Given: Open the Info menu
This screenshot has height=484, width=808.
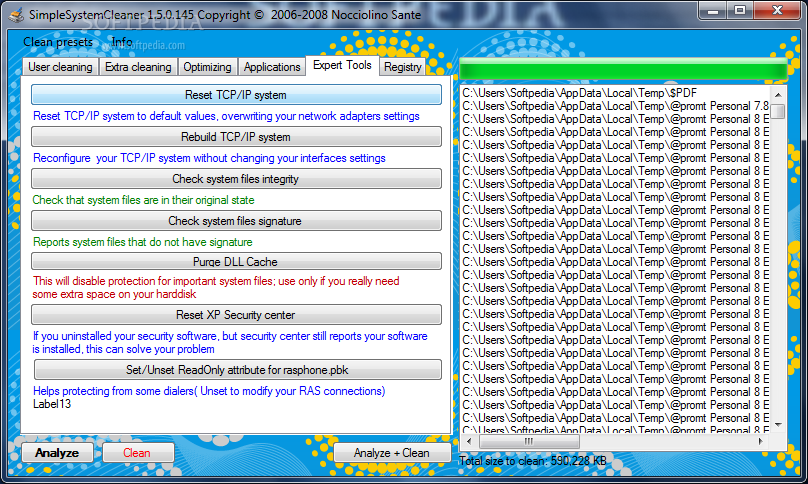Looking at the screenshot, I should click(122, 41).
